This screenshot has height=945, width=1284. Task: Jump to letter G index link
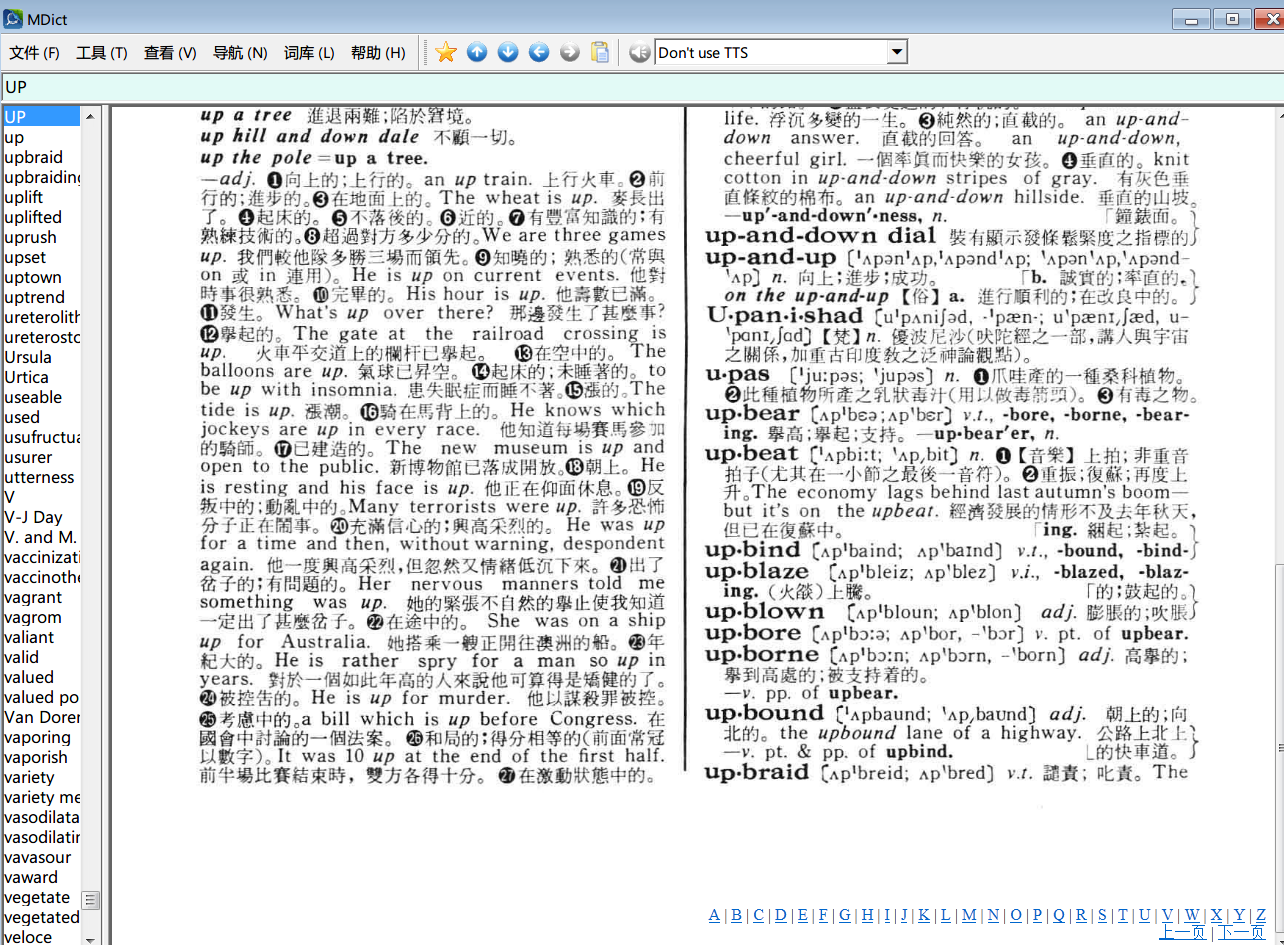tap(845, 915)
